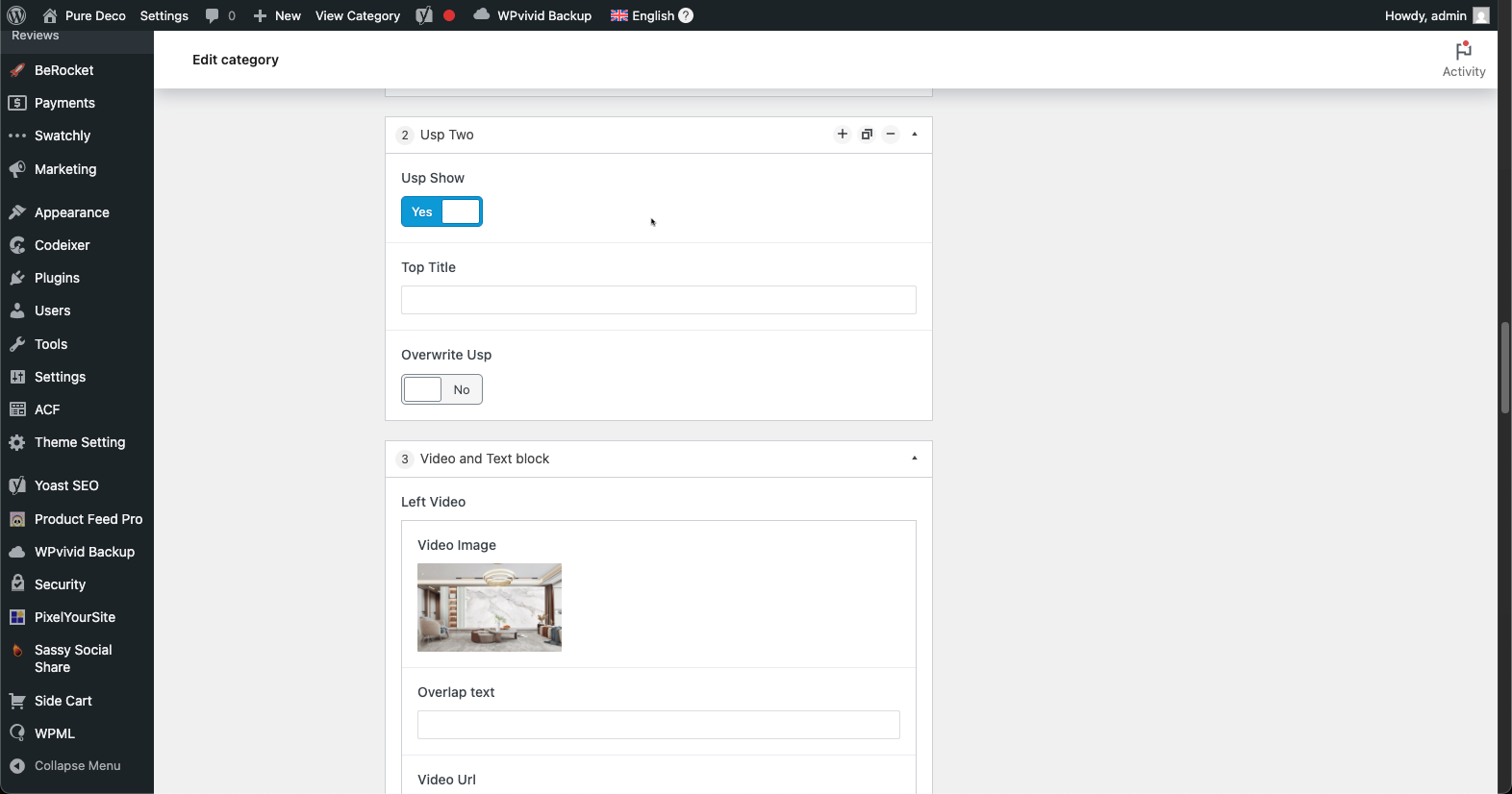Click the View Category link

[358, 15]
